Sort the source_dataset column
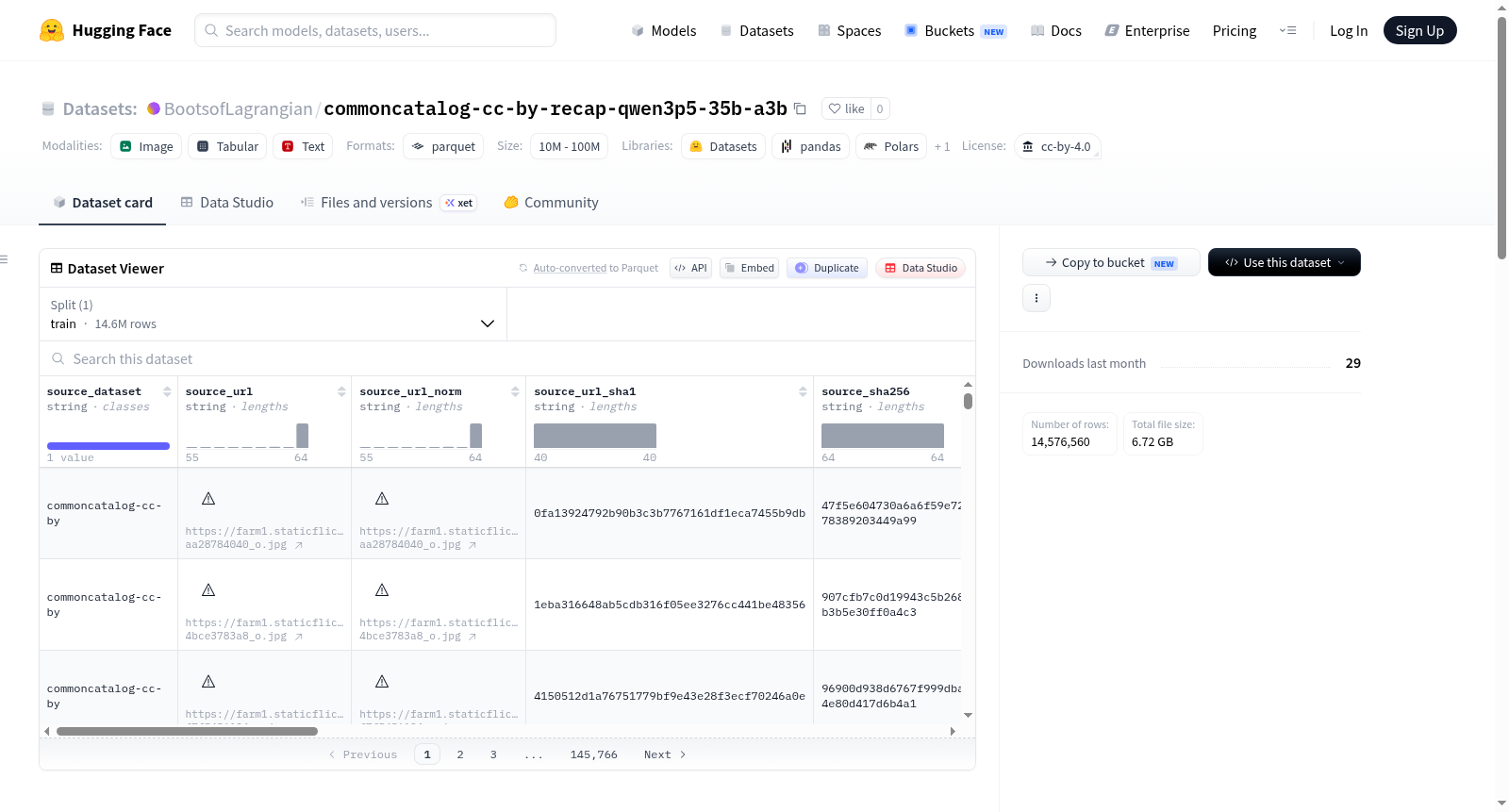 (x=167, y=391)
